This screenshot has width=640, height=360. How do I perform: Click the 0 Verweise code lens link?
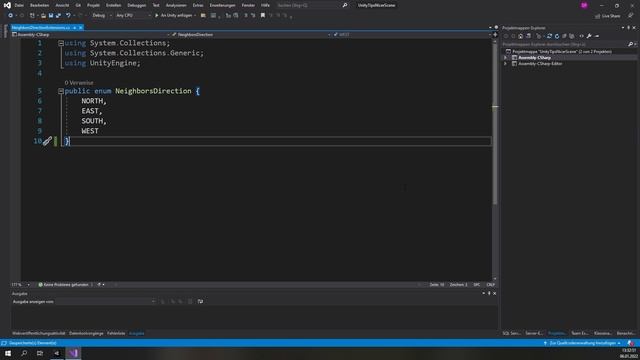[79, 82]
